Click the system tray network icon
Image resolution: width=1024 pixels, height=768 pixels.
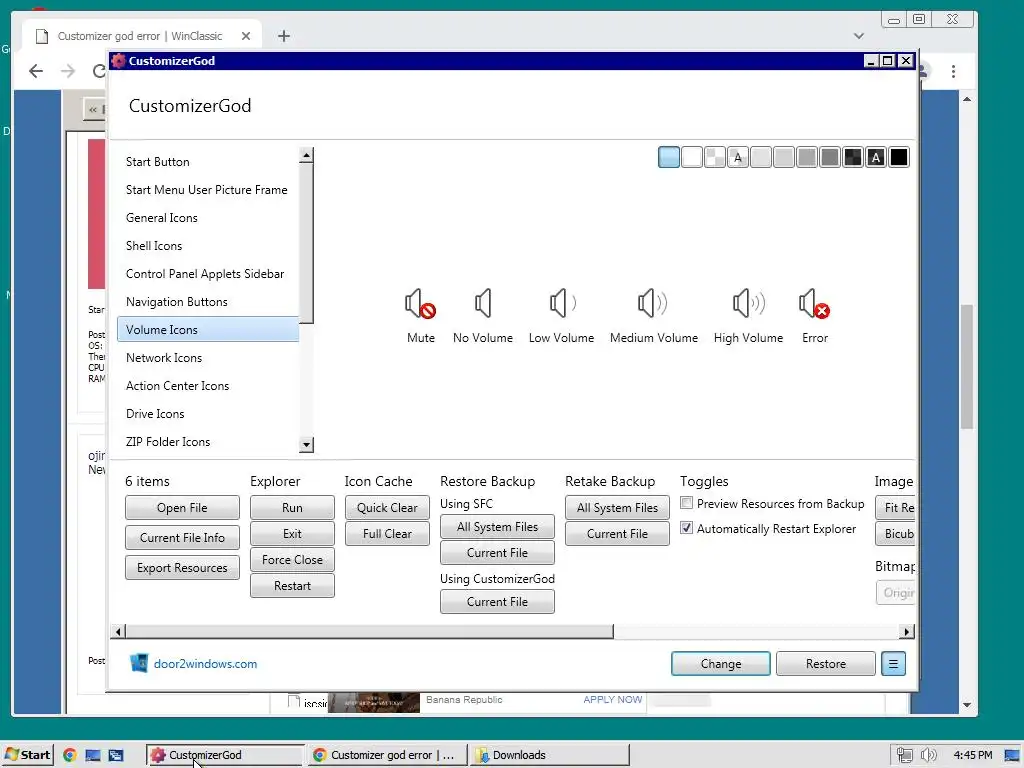point(904,755)
